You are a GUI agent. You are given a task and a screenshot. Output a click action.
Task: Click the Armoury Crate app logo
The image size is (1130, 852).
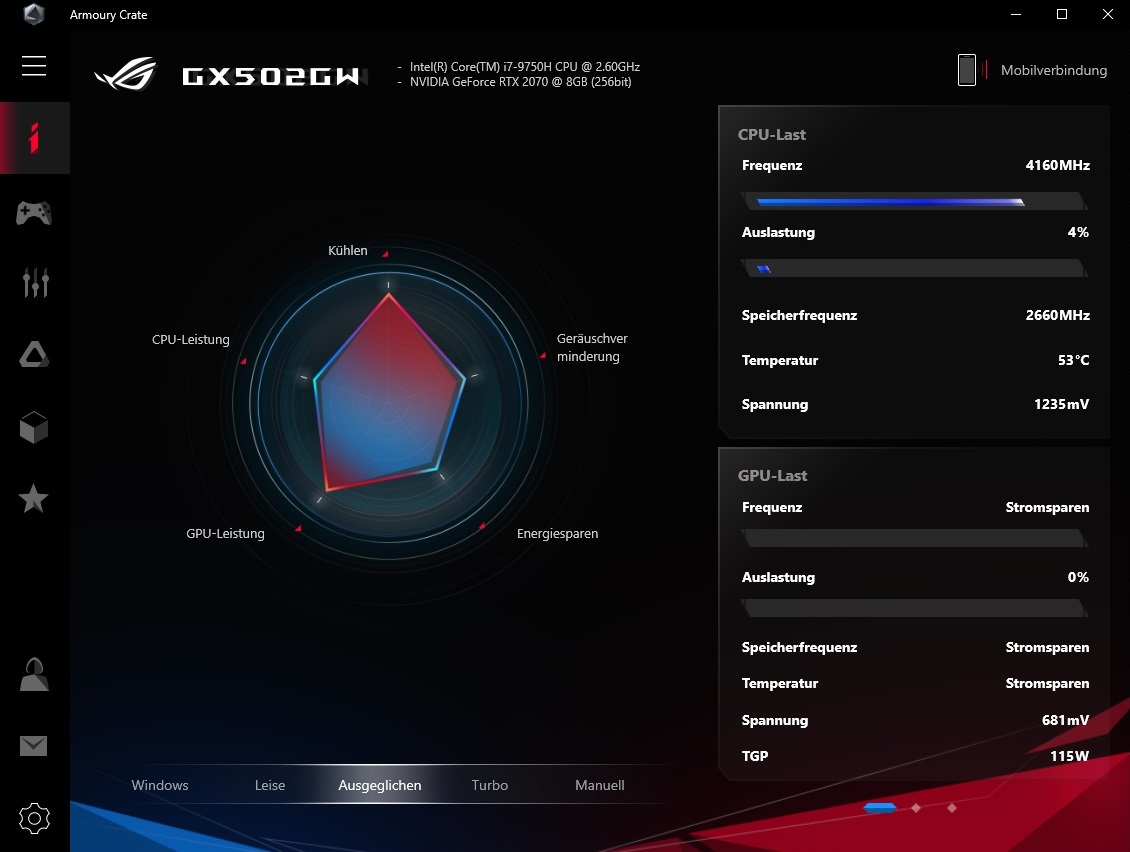[33, 14]
